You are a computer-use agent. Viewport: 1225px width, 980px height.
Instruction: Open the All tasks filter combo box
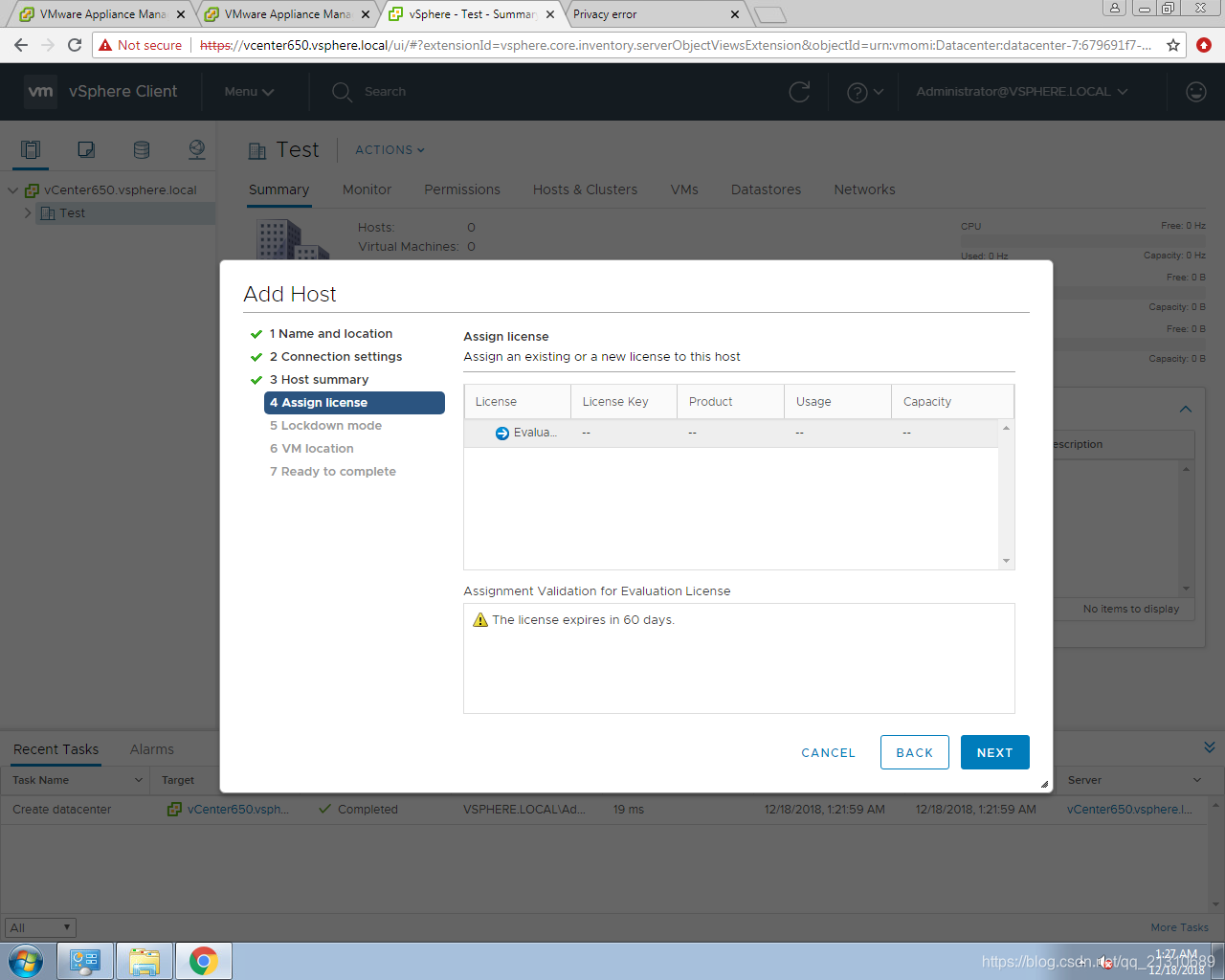(x=40, y=927)
